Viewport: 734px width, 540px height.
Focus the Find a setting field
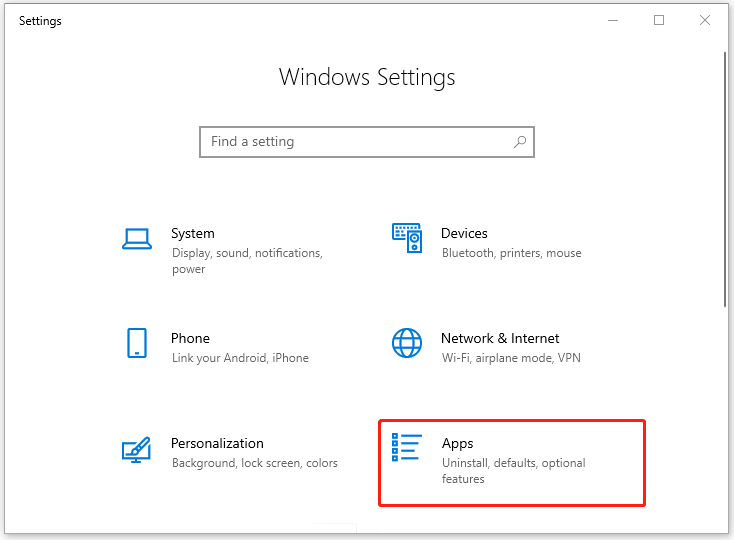tap(367, 142)
